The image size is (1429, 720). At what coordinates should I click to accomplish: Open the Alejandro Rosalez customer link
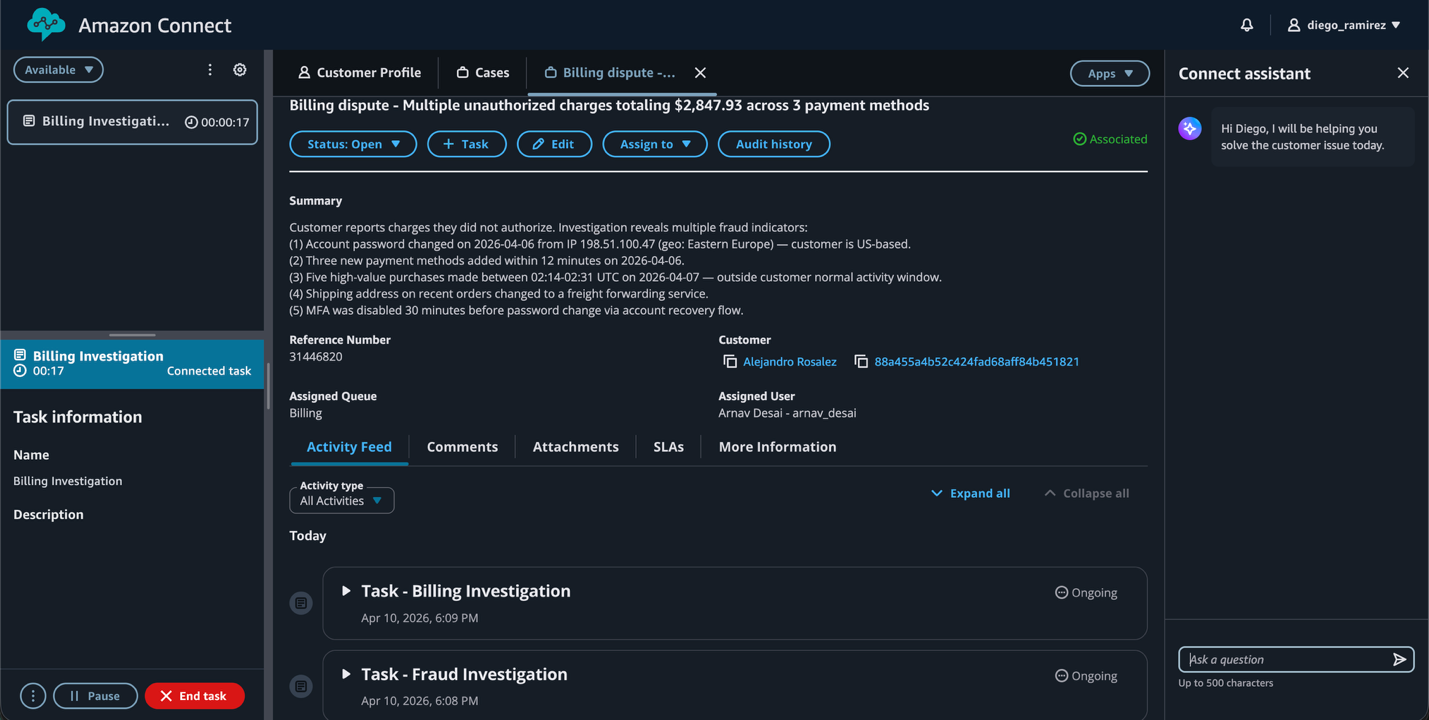point(790,362)
